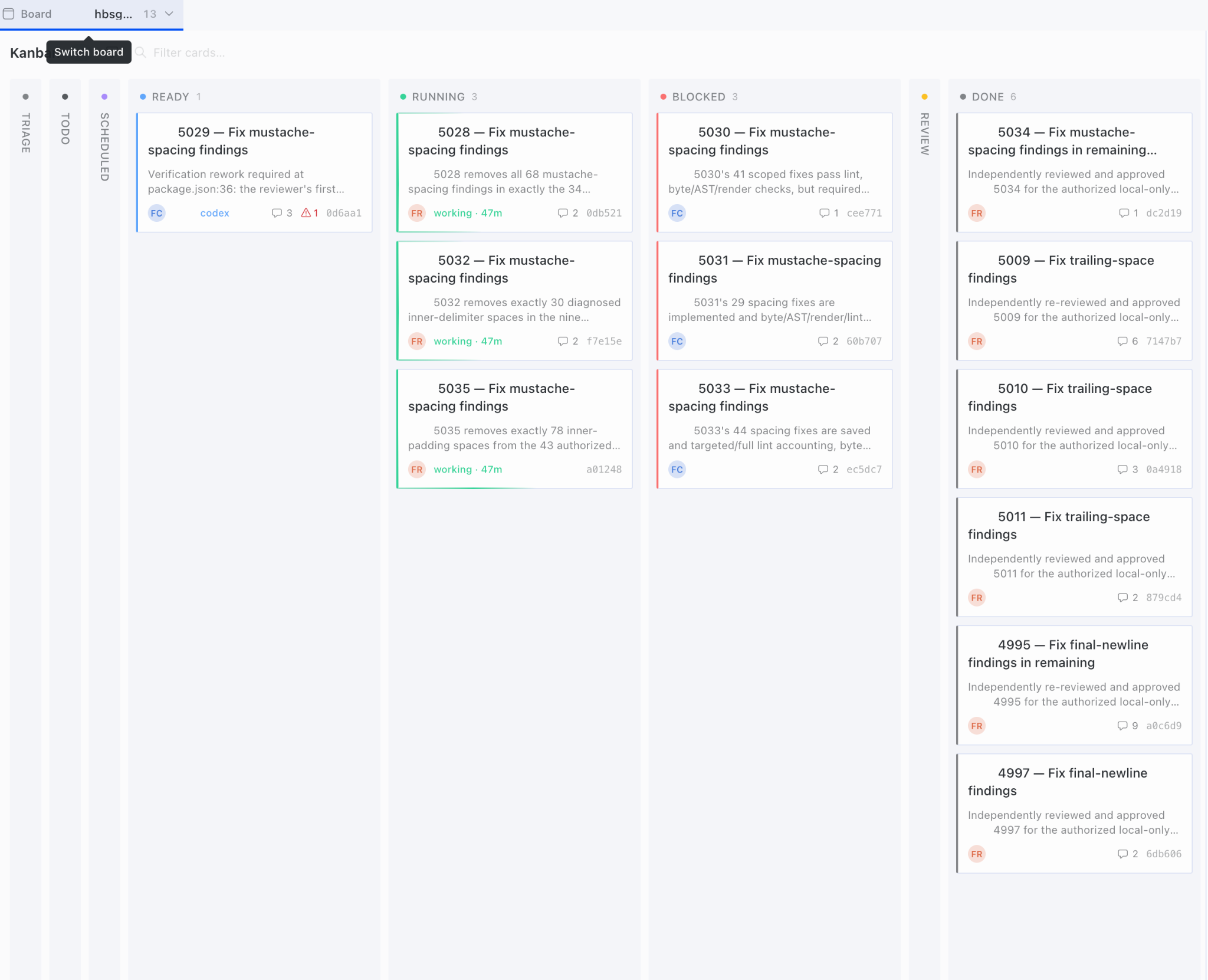The width and height of the screenshot is (1208, 980).
Task: Open the hbsg board switcher dropdown
Action: (134, 14)
